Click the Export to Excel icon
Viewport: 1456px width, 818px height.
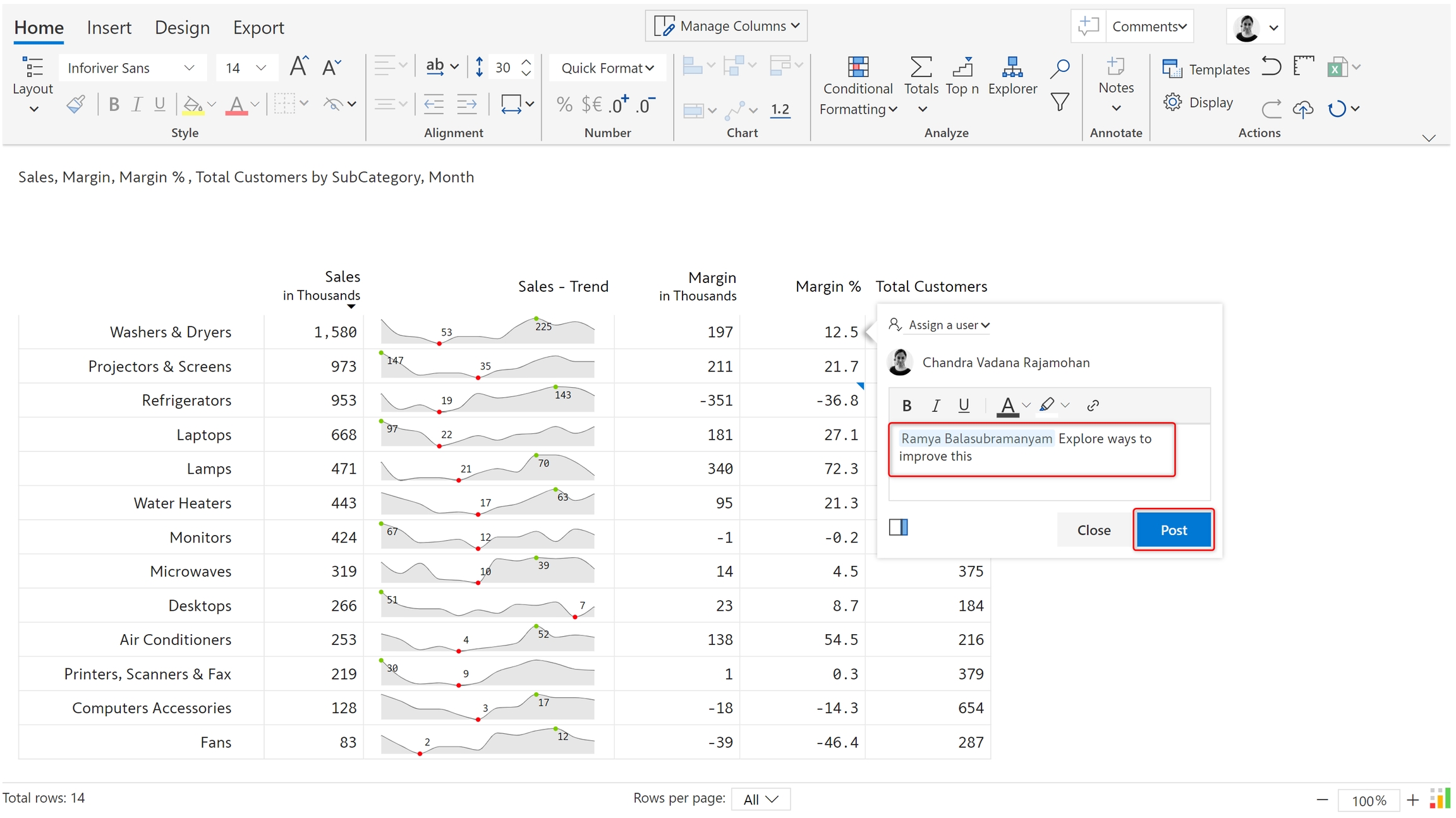(1336, 67)
